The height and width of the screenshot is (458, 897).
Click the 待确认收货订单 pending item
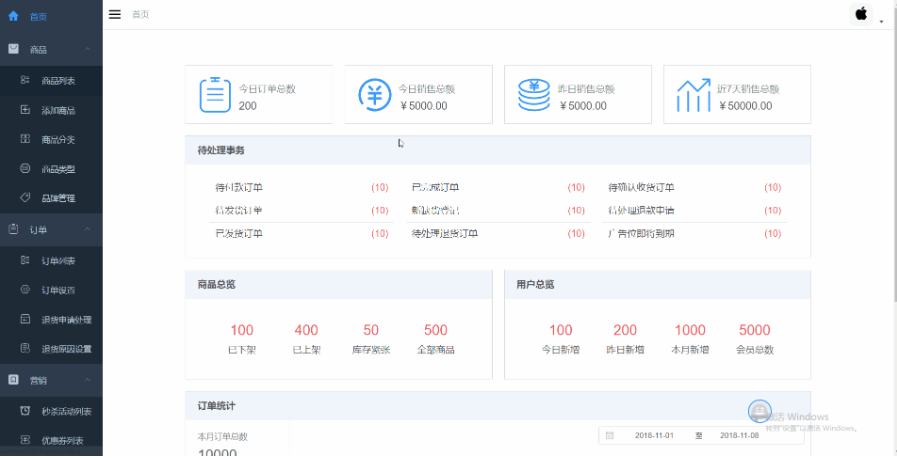click(641, 187)
